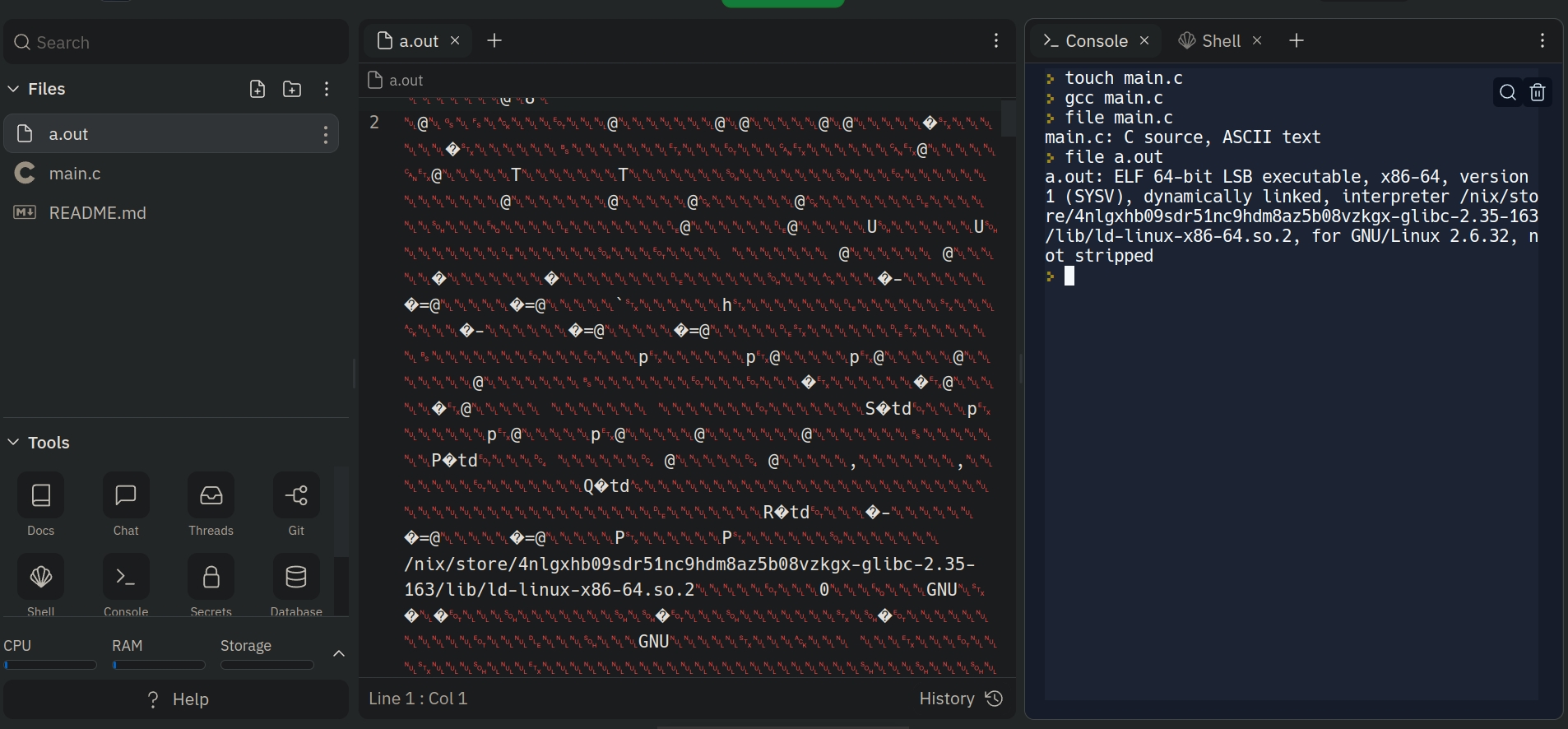Collapse the Tools section

coord(13,443)
